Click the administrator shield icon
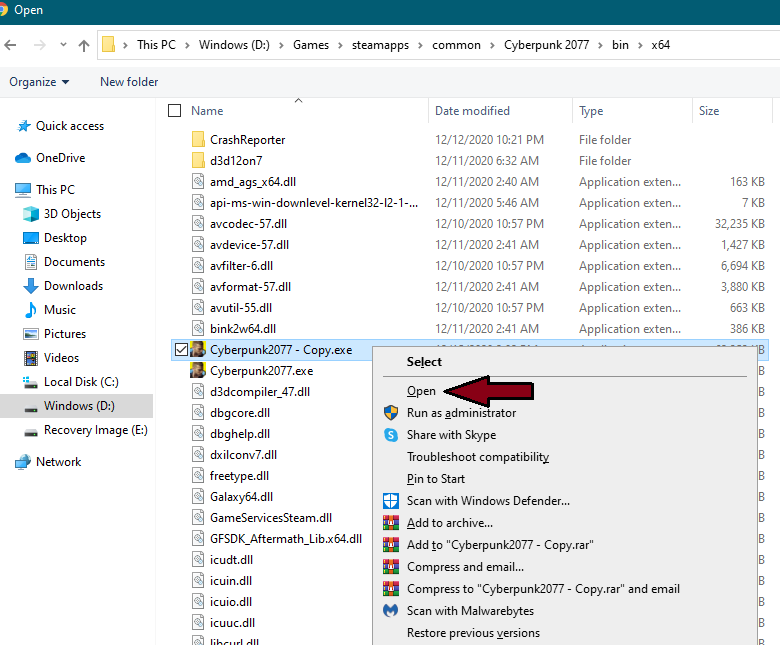The image size is (780, 645). 390,413
